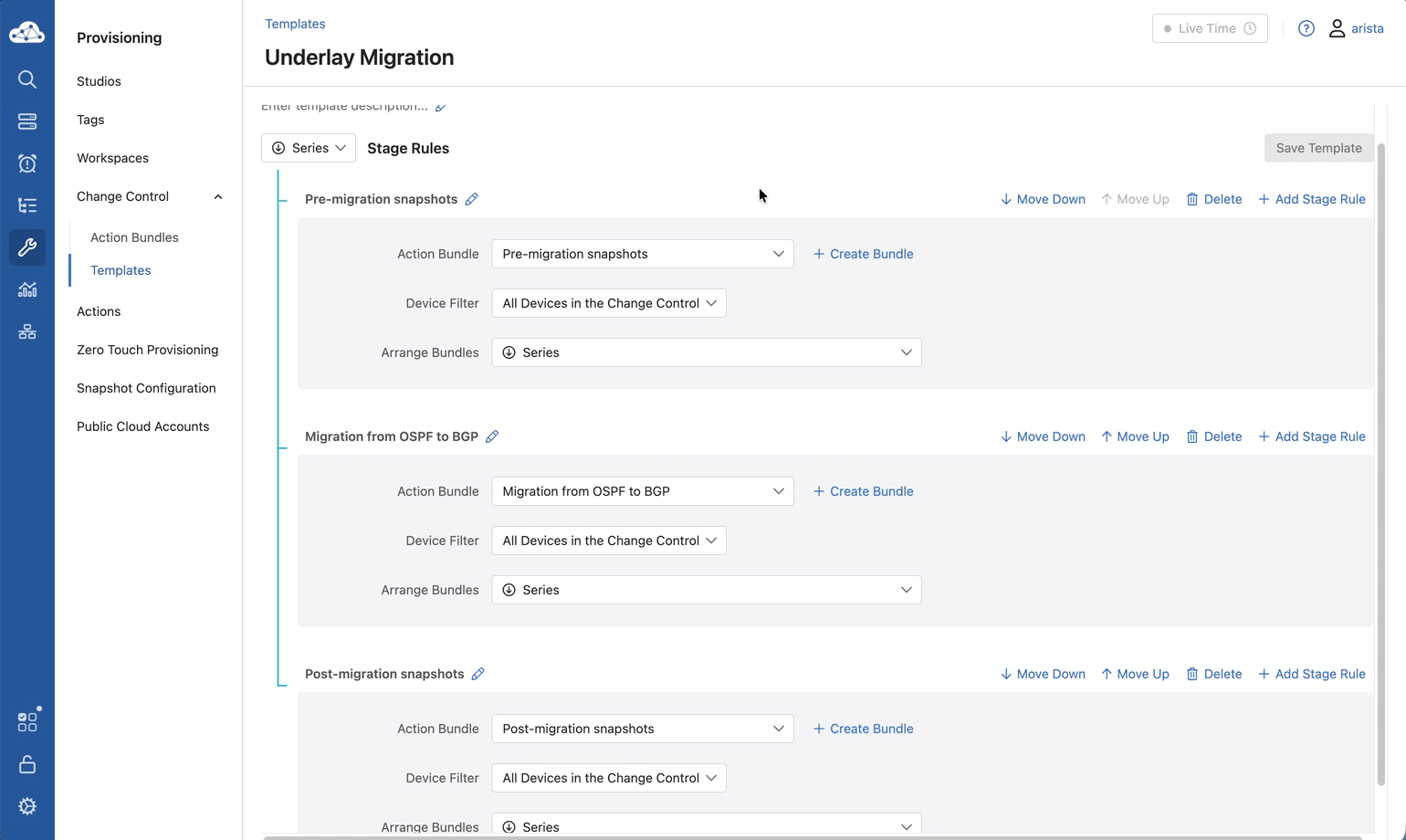The width and height of the screenshot is (1406, 840).
Task: Click Live Time button
Action: click(x=1210, y=28)
